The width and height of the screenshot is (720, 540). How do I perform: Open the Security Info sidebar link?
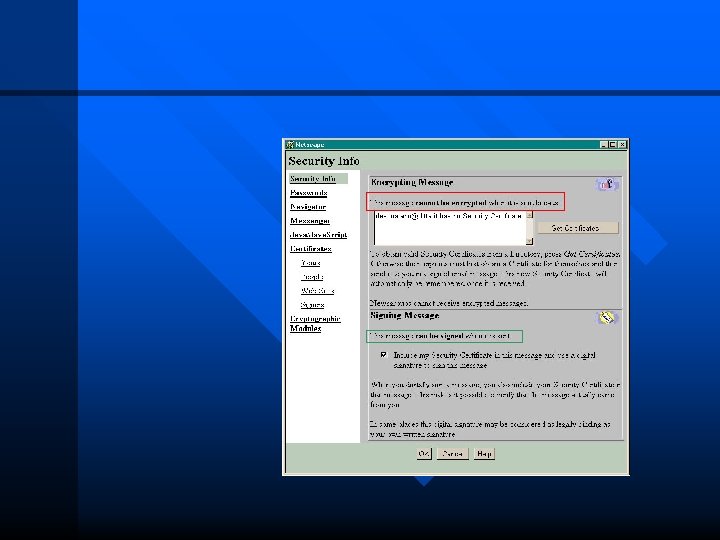coord(313,179)
